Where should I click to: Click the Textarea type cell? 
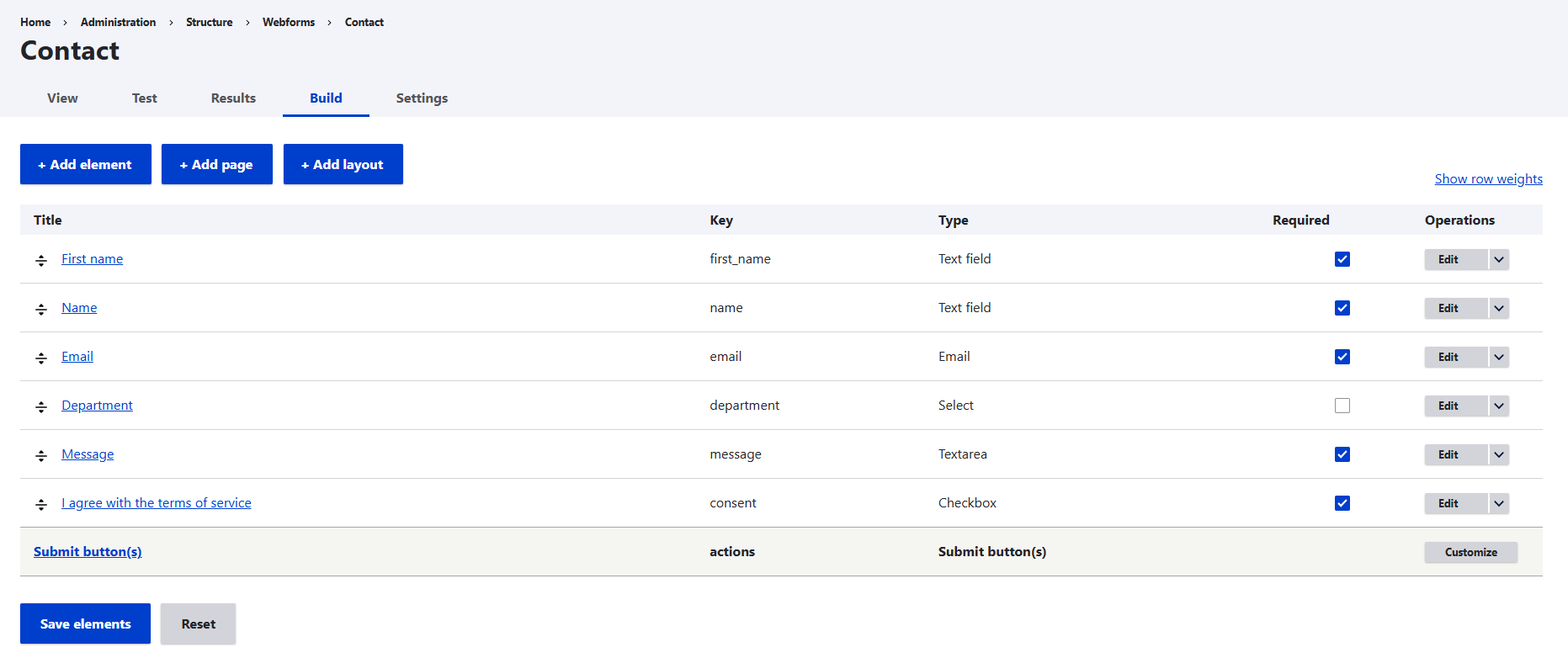pos(963,454)
